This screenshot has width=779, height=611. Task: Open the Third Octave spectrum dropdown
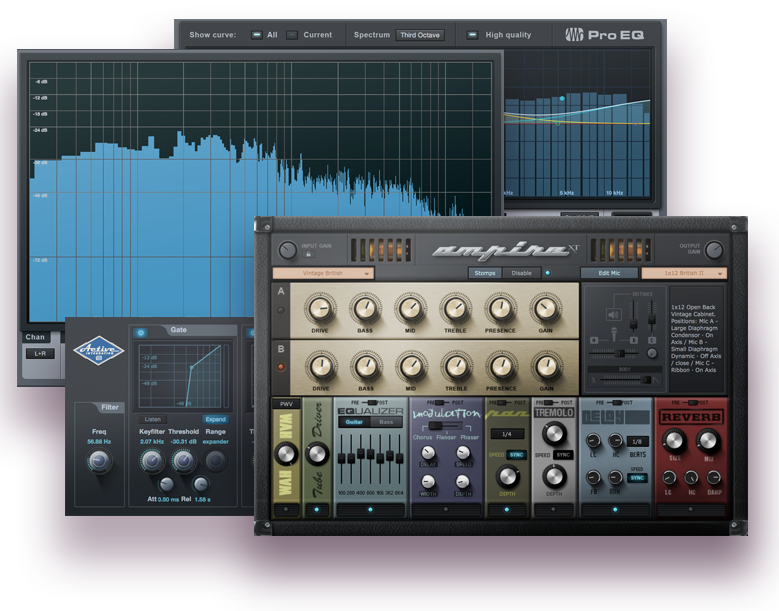(x=420, y=35)
